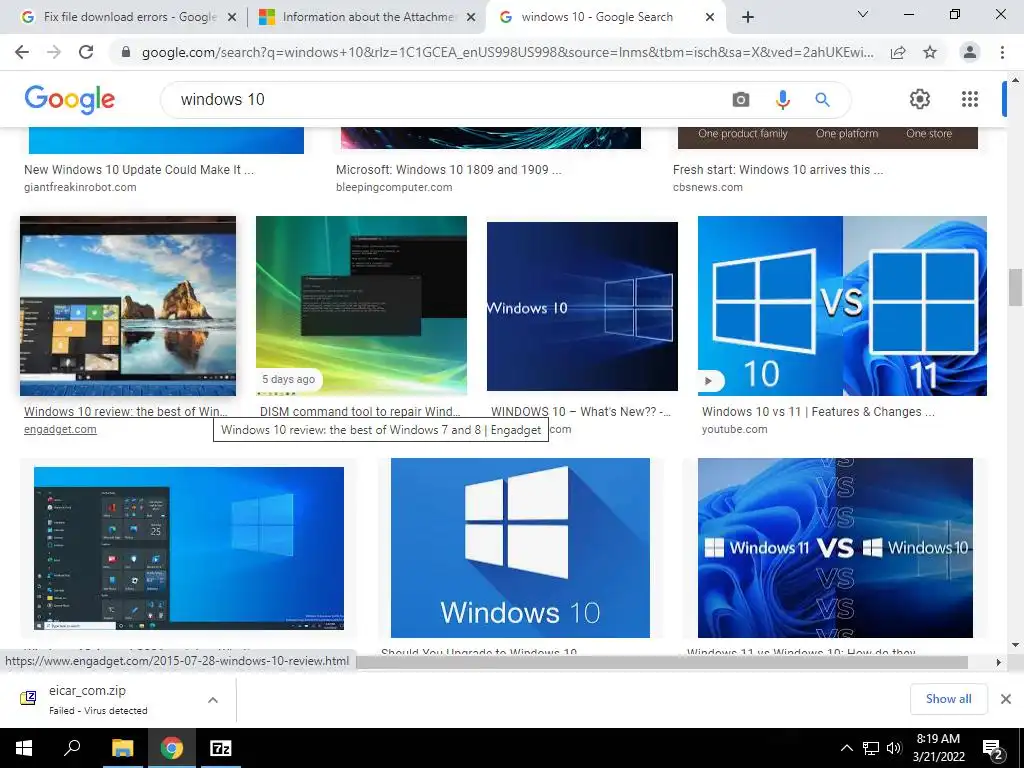
Task: Open youtube.com source link
Action: coord(735,429)
